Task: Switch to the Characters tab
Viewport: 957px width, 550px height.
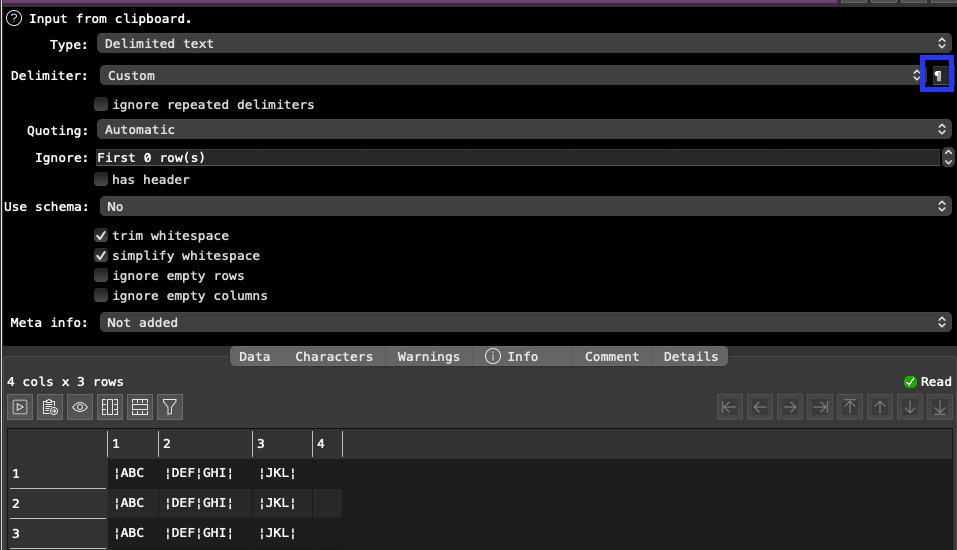Action: tap(333, 356)
